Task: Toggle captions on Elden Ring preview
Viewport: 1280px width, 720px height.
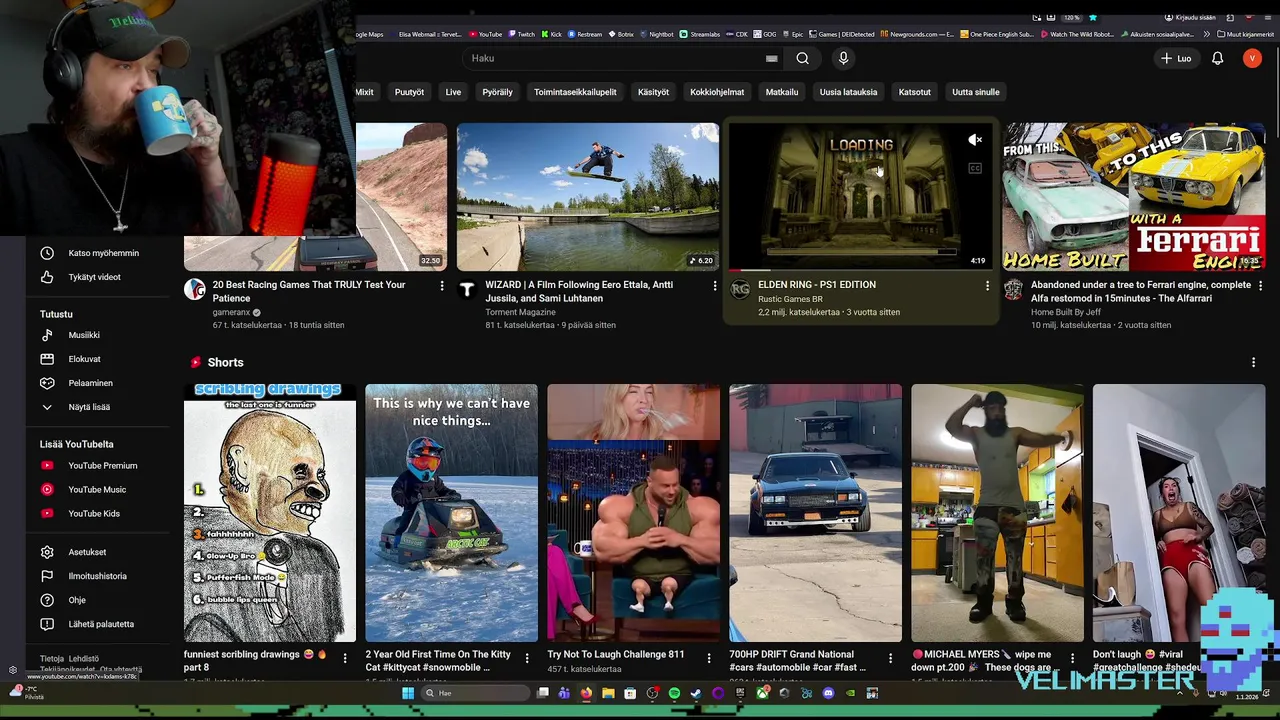Action: (975, 168)
